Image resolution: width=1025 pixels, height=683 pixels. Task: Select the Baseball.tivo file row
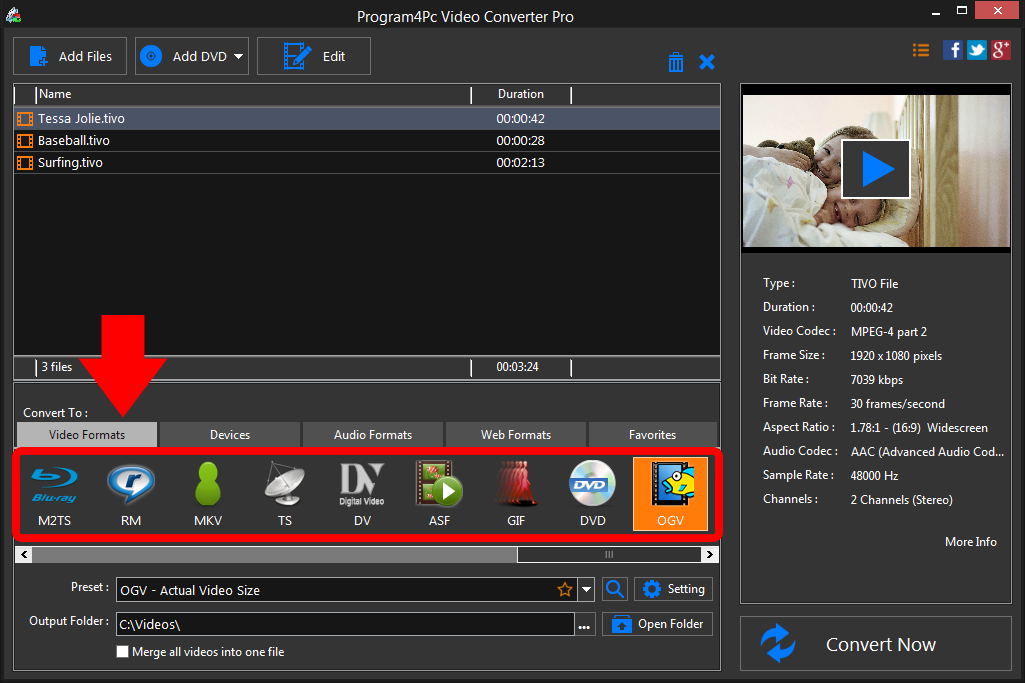point(367,141)
